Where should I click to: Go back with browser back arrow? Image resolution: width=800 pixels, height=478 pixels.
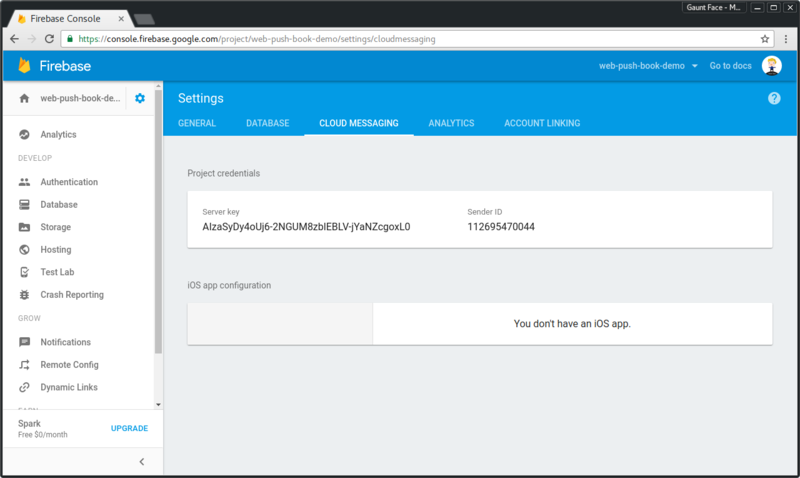coord(14,39)
